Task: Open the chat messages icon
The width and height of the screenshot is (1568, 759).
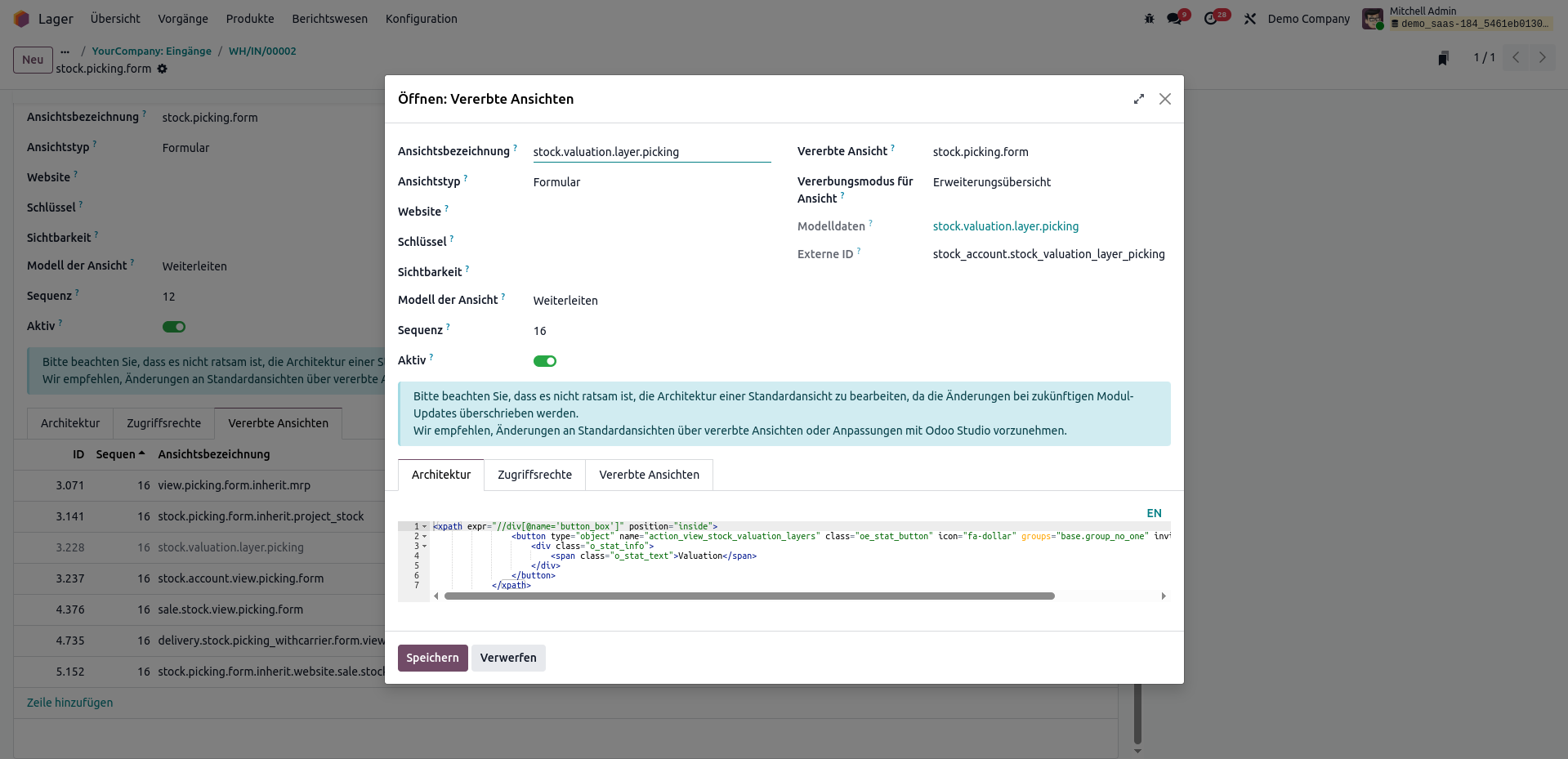Action: pos(1175,19)
